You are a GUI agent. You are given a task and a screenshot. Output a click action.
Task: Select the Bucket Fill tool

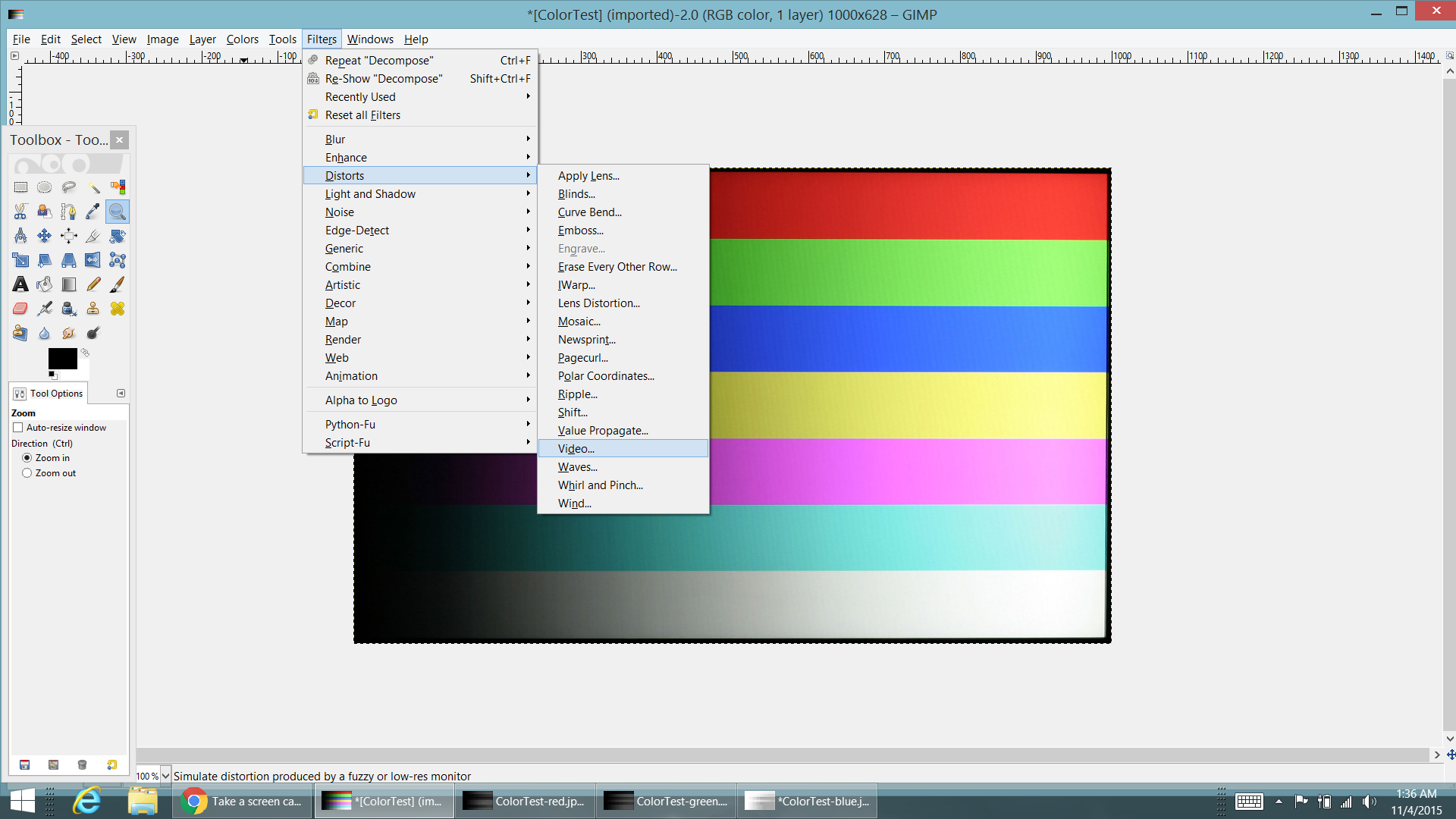point(45,284)
